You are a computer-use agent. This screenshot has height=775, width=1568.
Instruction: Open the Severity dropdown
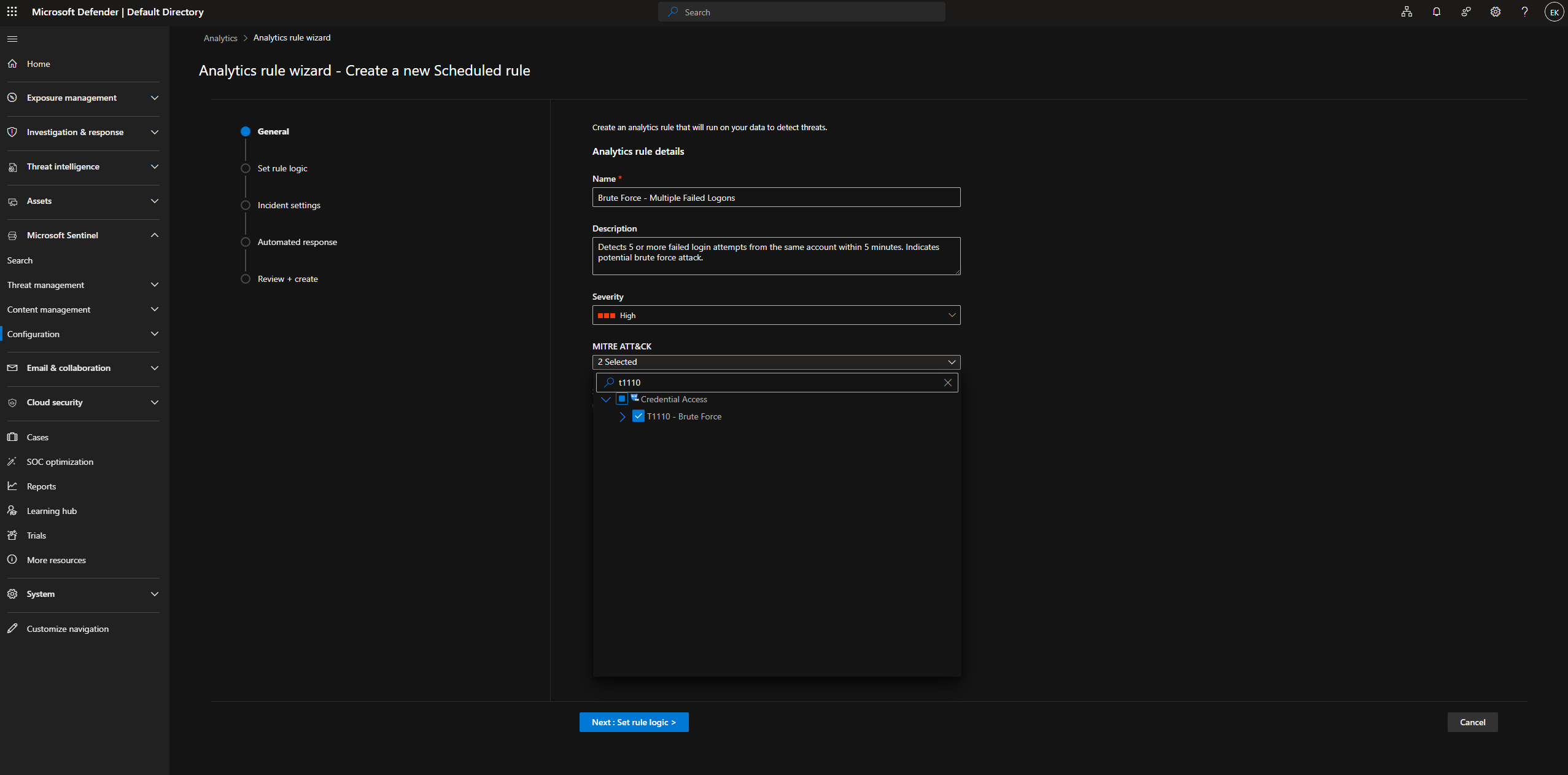click(776, 315)
